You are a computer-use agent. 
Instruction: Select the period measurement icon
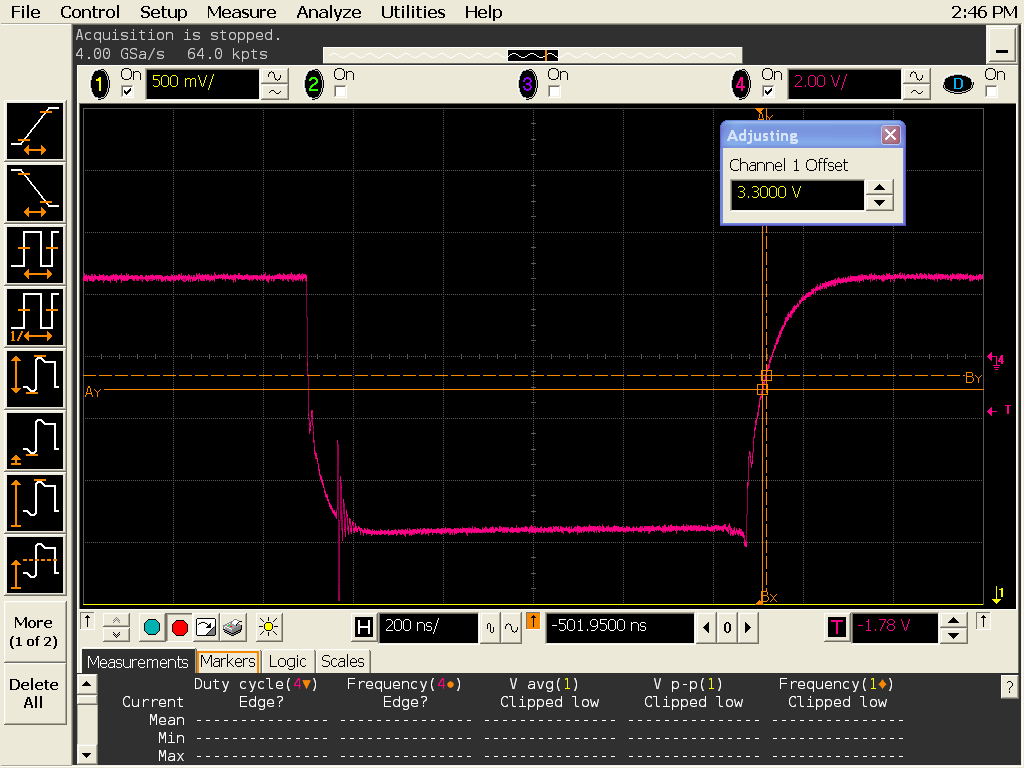click(x=35, y=255)
